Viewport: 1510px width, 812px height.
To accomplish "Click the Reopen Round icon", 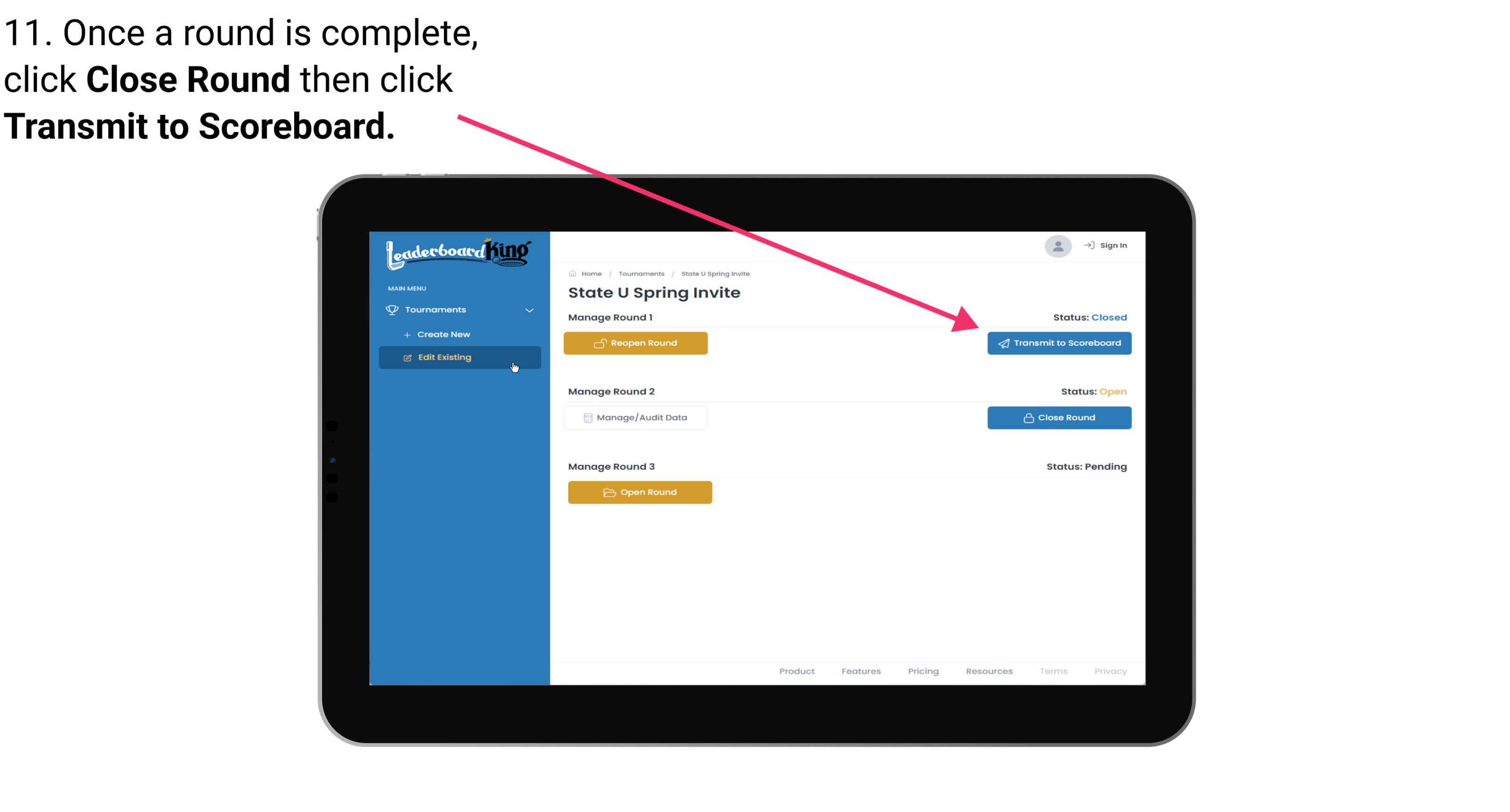I will pyautogui.click(x=600, y=343).
